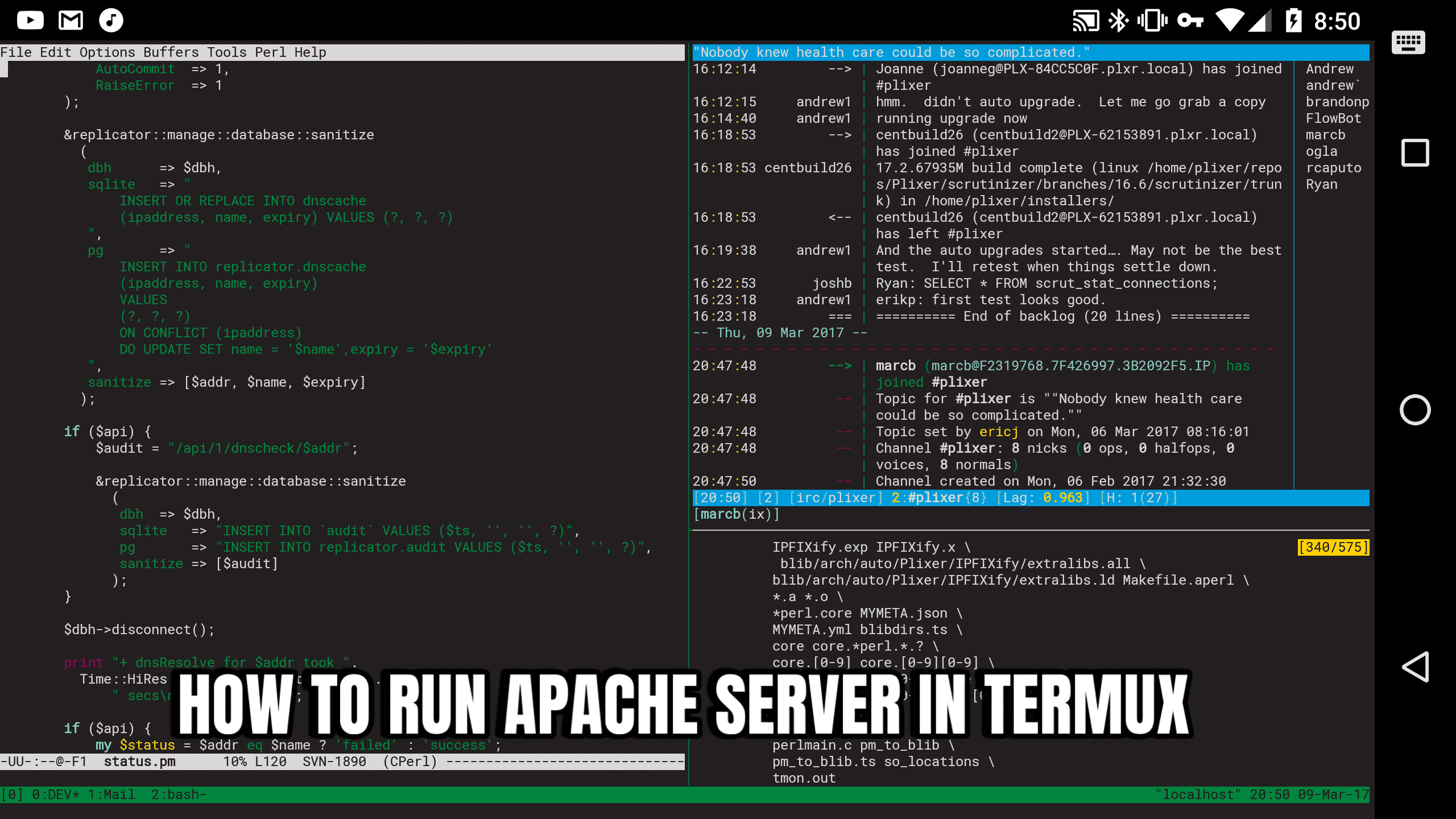
Task: Tap the music note notification icon
Action: point(111,20)
